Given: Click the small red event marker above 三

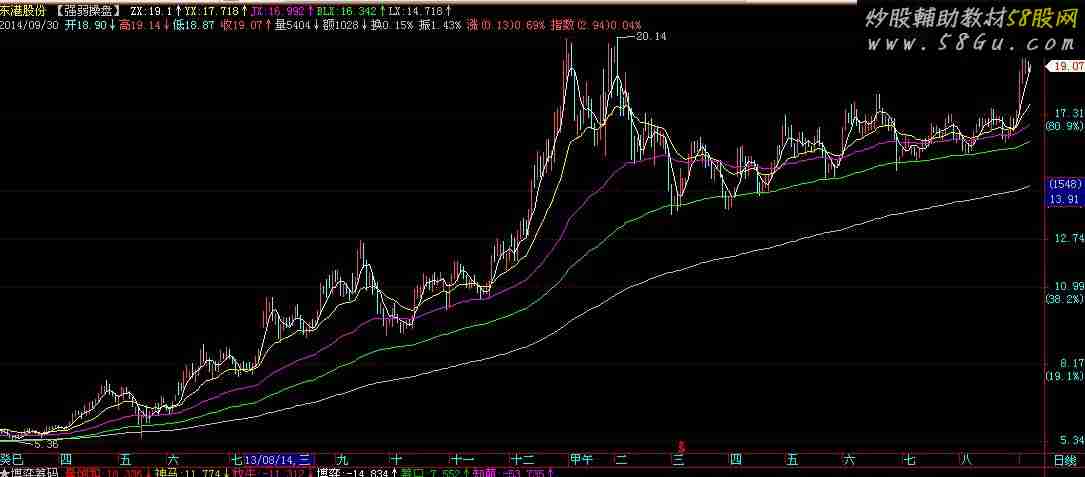Looking at the screenshot, I should (682, 447).
